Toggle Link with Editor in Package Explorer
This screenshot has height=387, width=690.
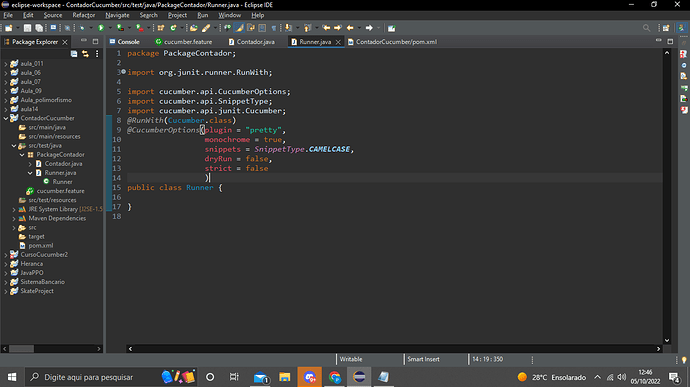85,54
